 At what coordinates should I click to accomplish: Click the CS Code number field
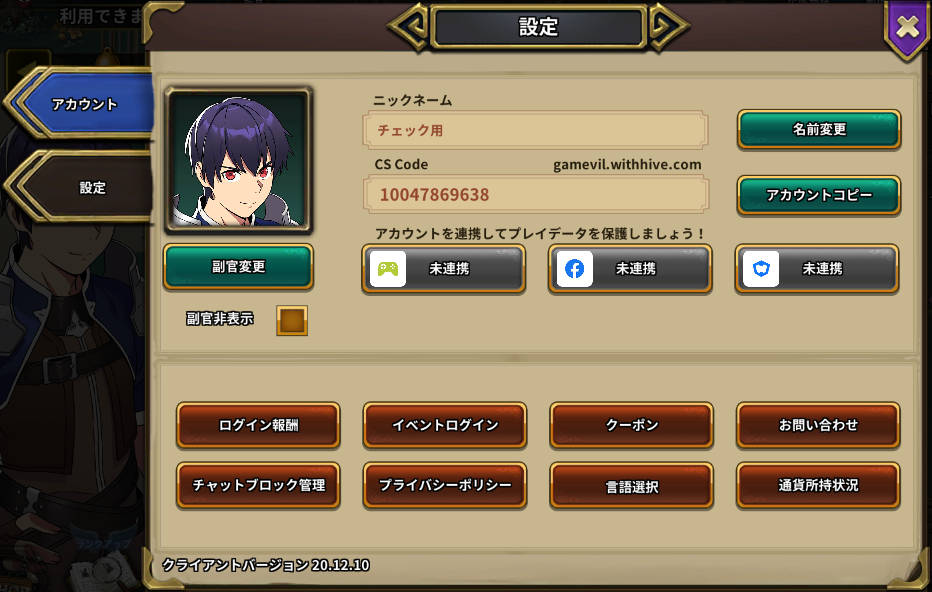coord(536,194)
